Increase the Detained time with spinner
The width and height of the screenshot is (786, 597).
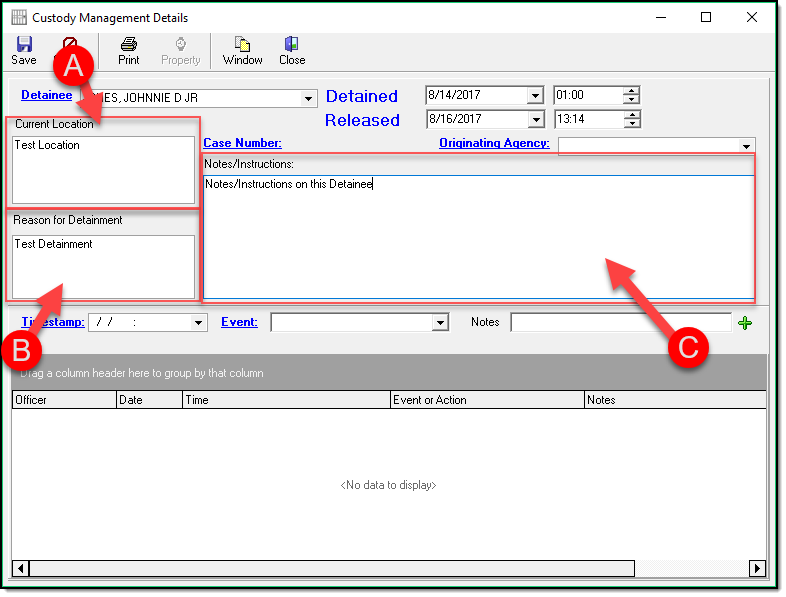(630, 92)
